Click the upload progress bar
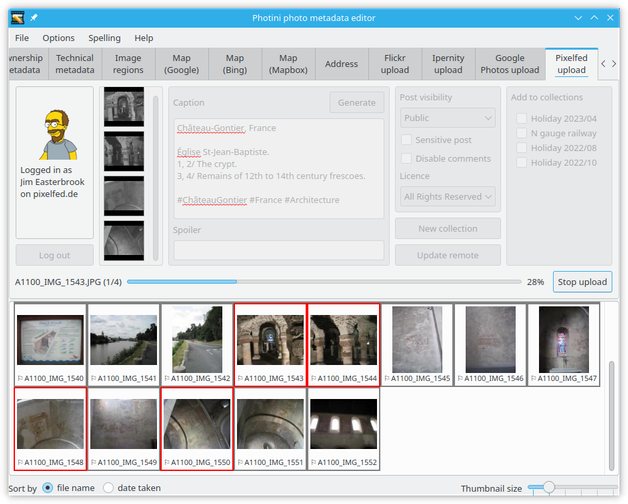Screen dimensions: 628x504 coord(324,282)
